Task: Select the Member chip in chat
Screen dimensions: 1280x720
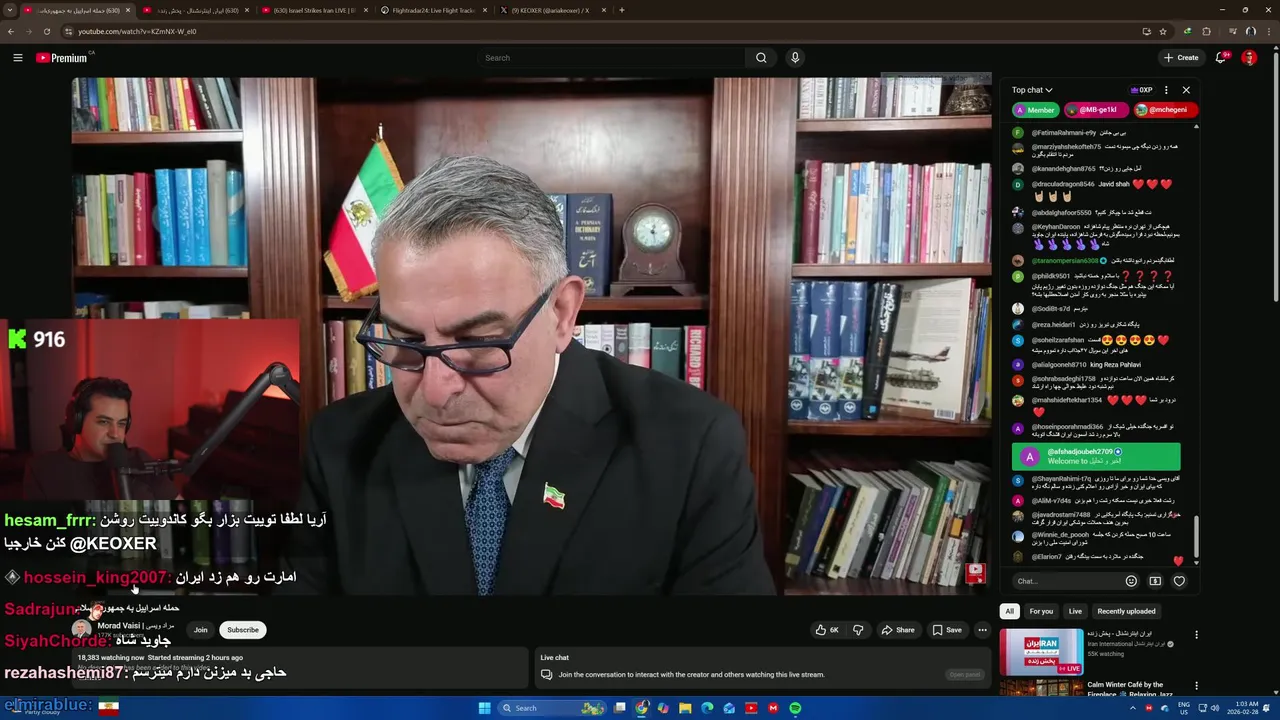Action: pyautogui.click(x=1035, y=110)
